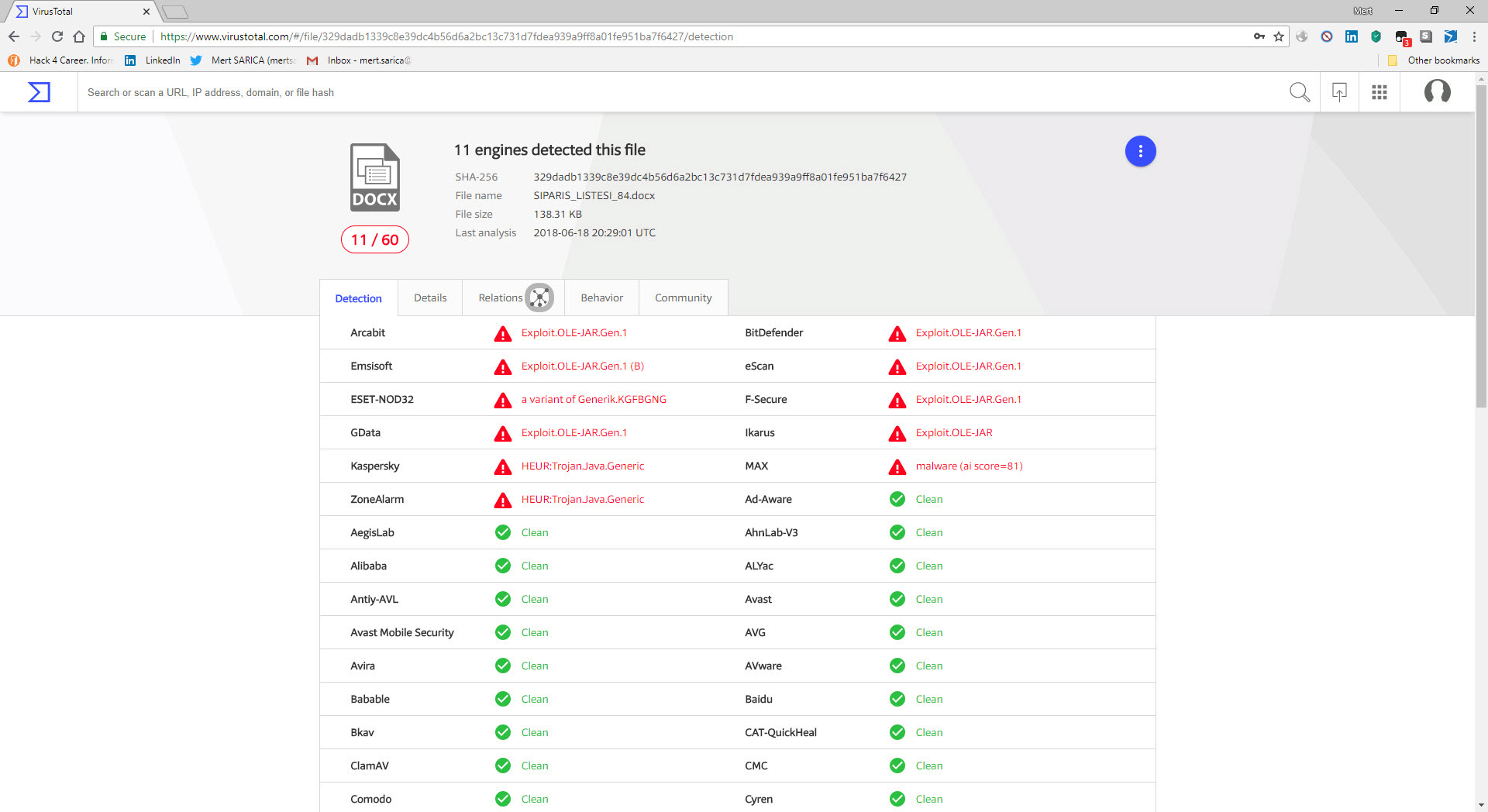Click last analysis date 2018-06-18
The width and height of the screenshot is (1488, 812).
[x=594, y=232]
